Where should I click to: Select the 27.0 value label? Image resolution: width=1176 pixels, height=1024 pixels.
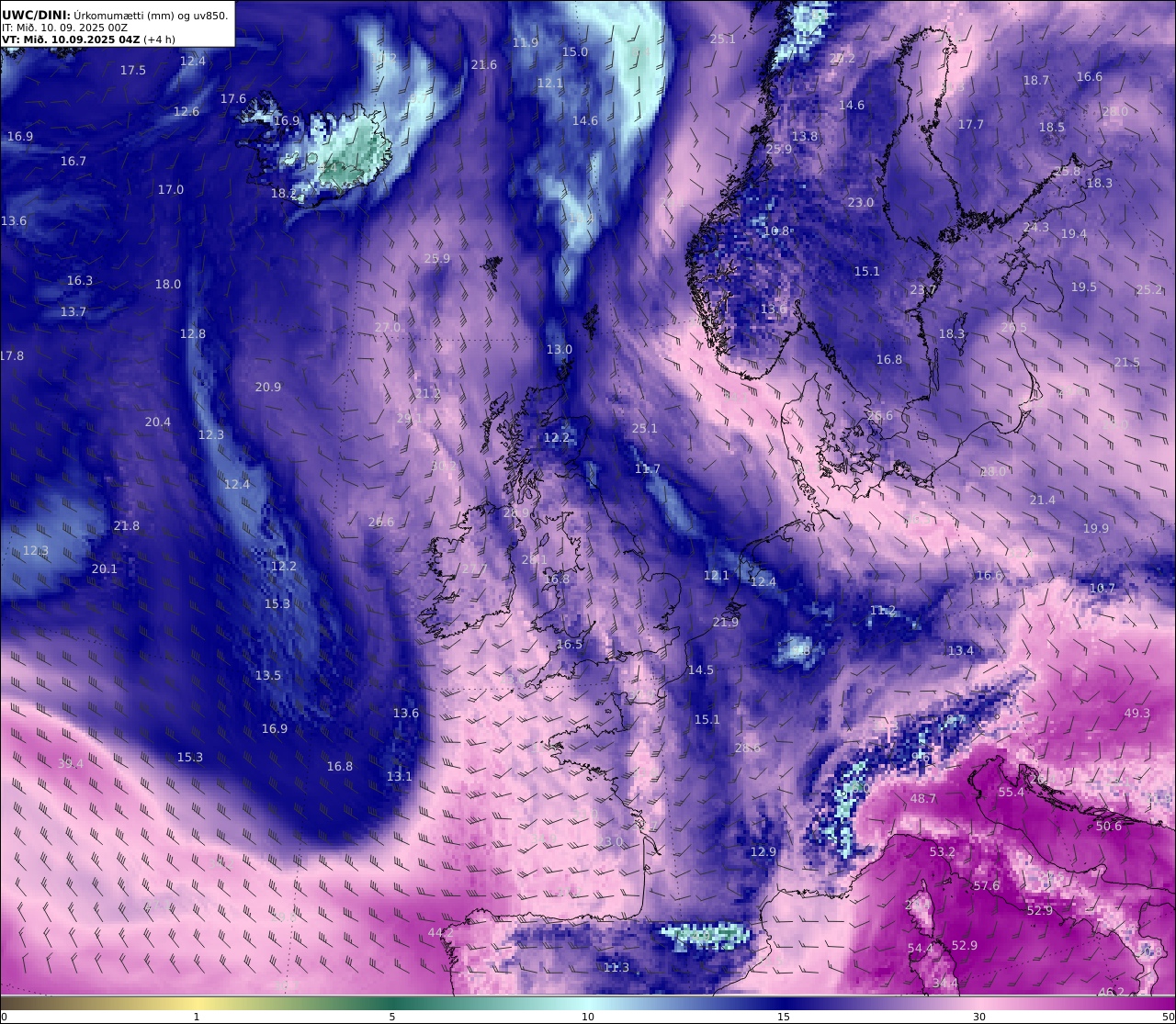388,328
